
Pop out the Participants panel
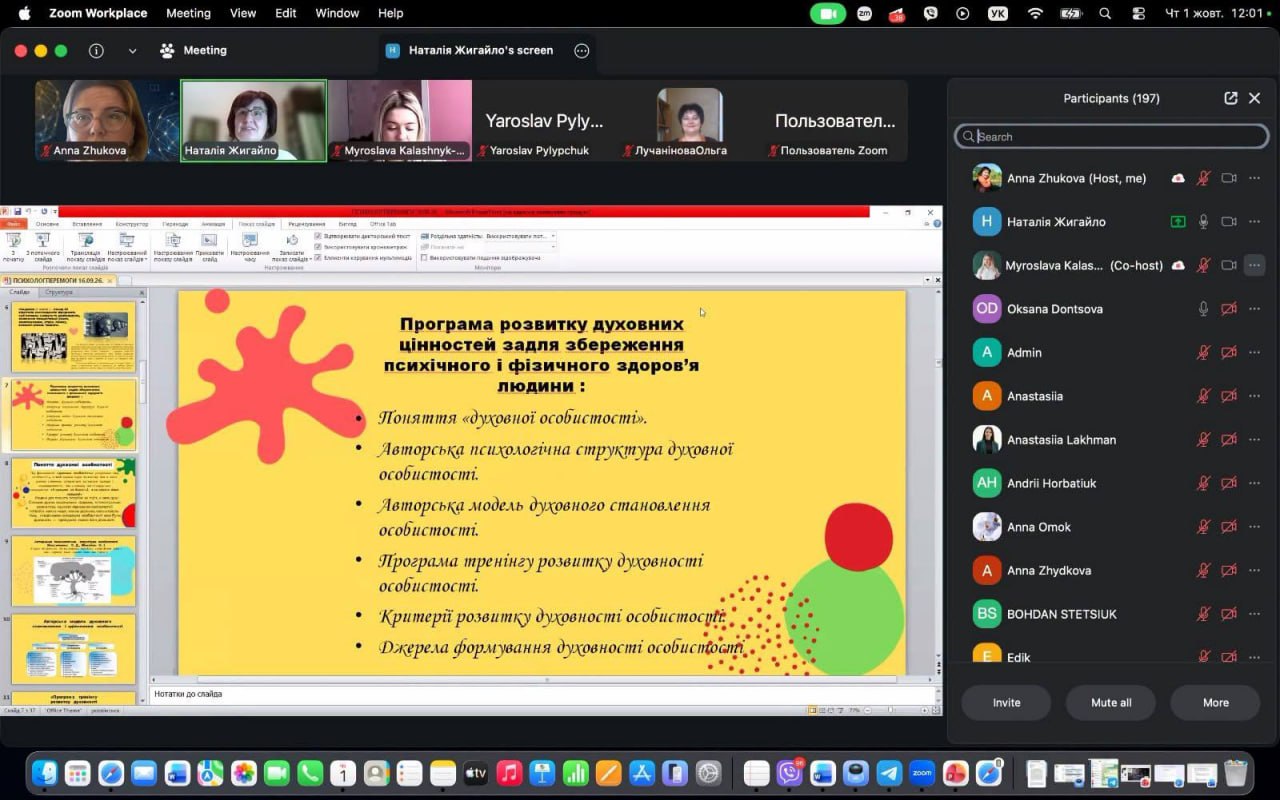(x=1230, y=98)
